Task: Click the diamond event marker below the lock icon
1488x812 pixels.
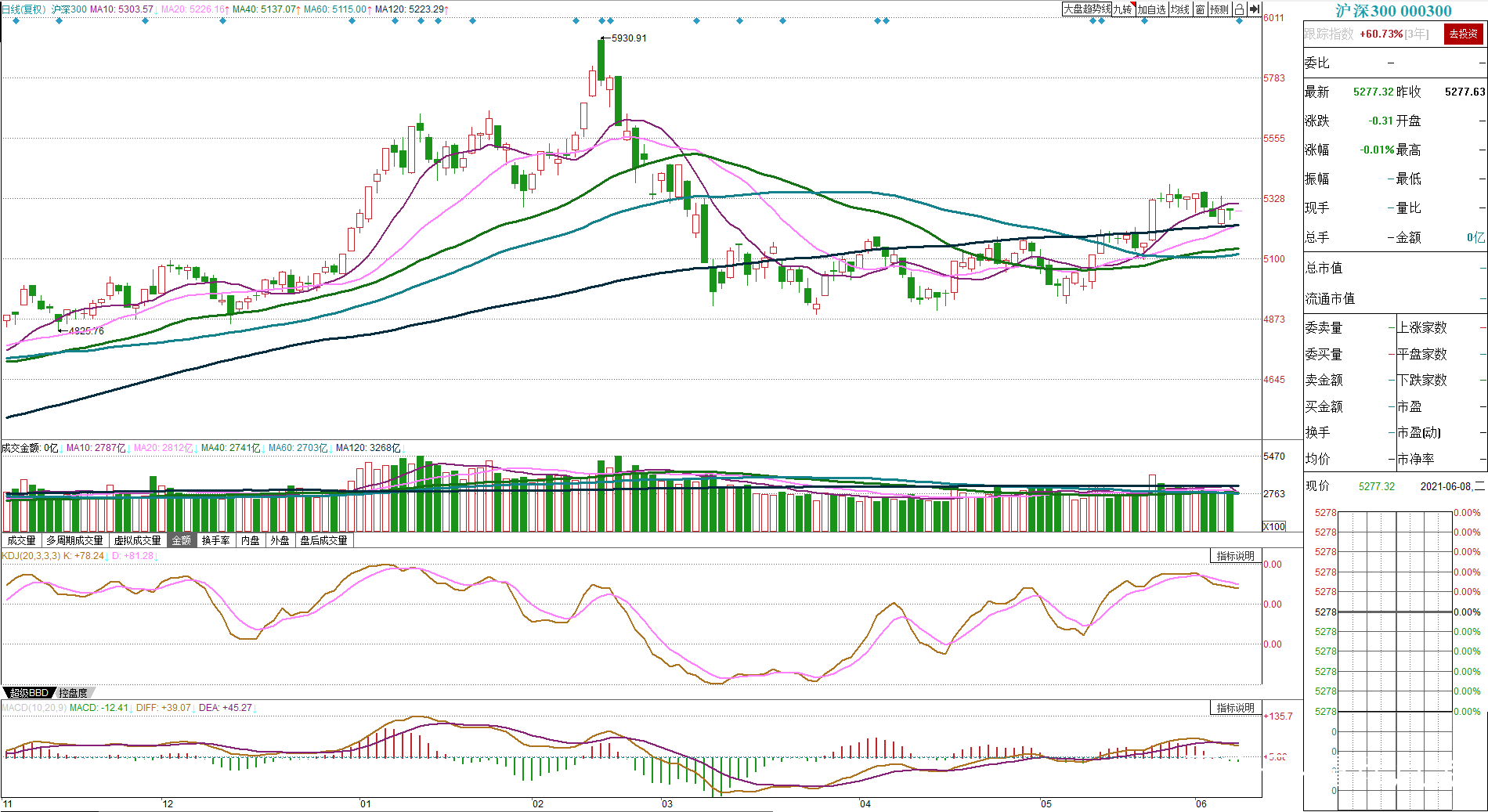Action: coord(1239,21)
